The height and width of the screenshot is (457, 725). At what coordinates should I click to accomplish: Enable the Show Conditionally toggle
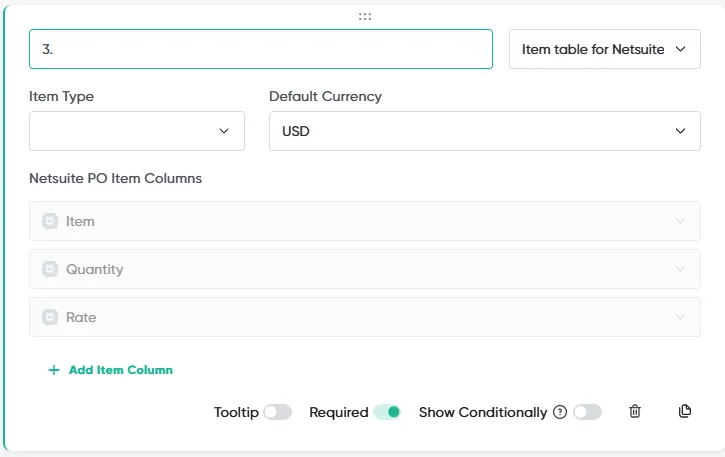(x=587, y=412)
